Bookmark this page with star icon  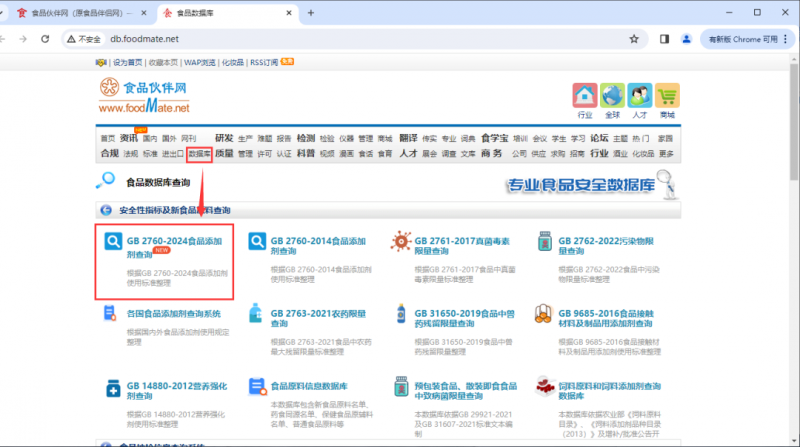coord(634,39)
